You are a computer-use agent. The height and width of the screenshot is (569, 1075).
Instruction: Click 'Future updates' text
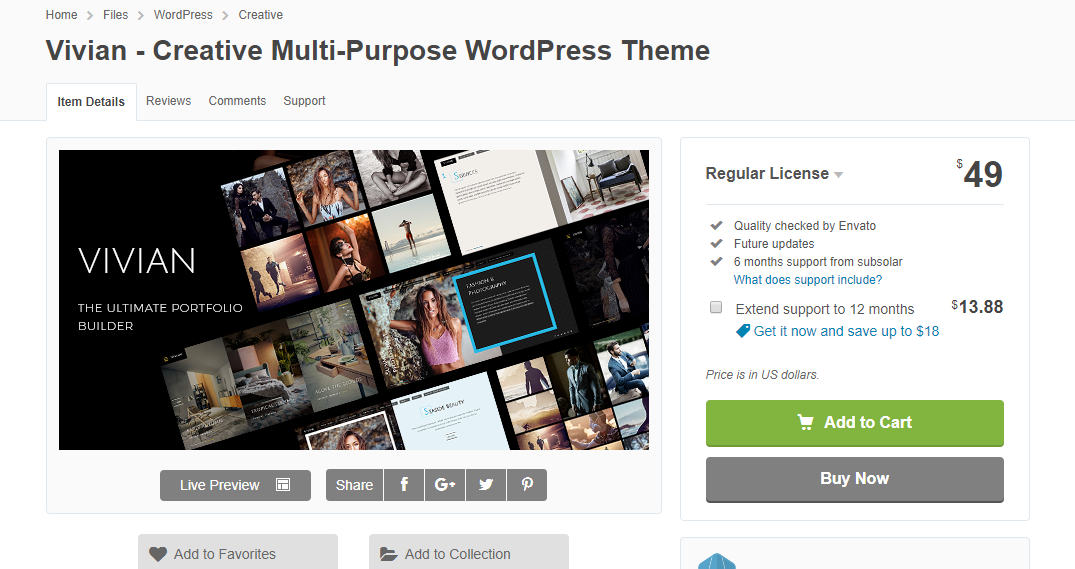coord(774,243)
